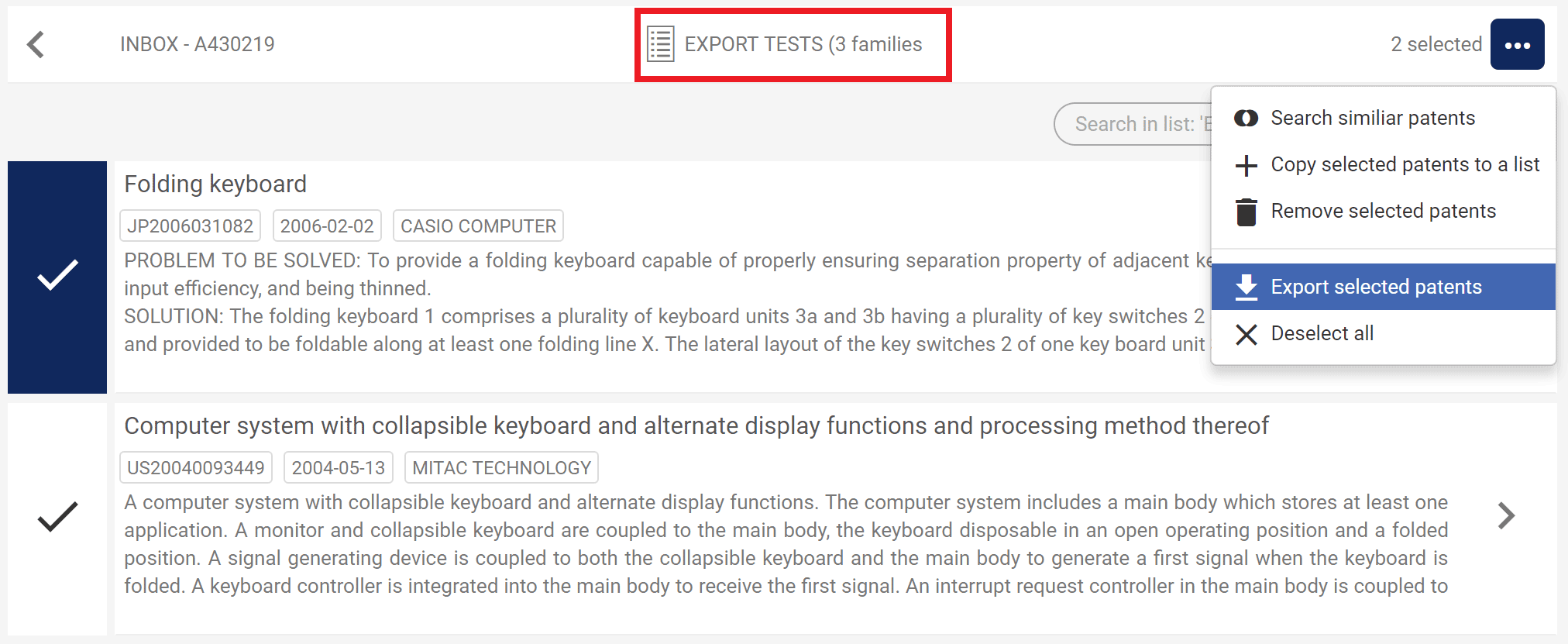
Task: Click the EXPORT TESTS list title
Action: pos(803,44)
